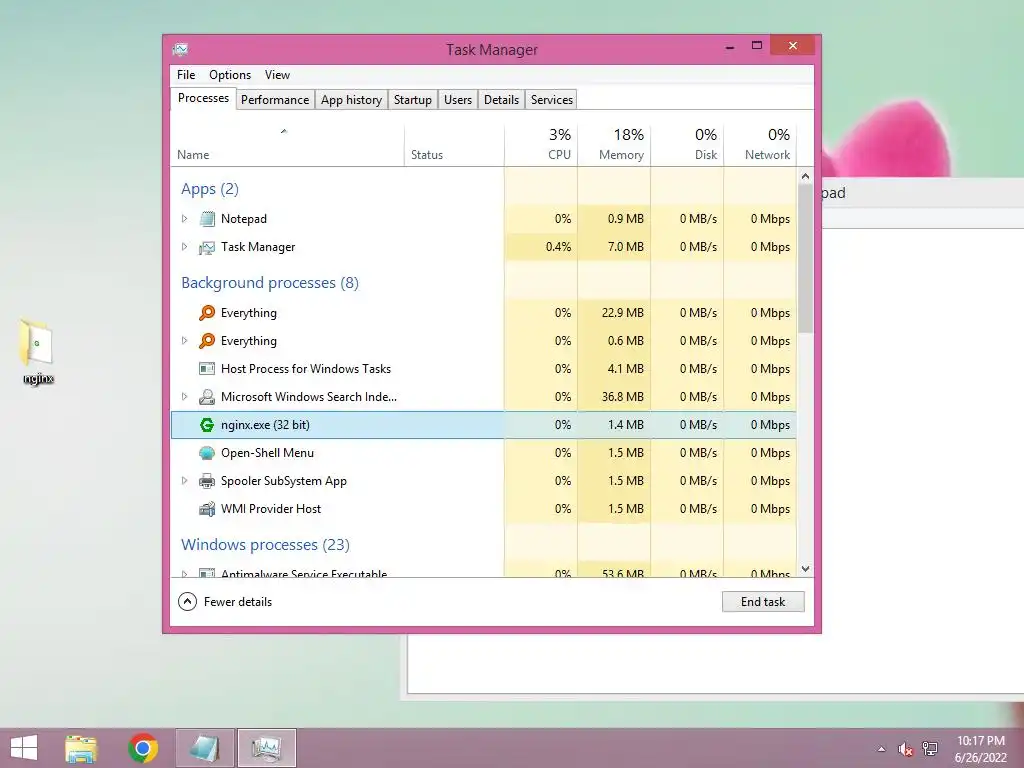Expand the Task Manager process group
The height and width of the screenshot is (768, 1024).
tap(184, 247)
